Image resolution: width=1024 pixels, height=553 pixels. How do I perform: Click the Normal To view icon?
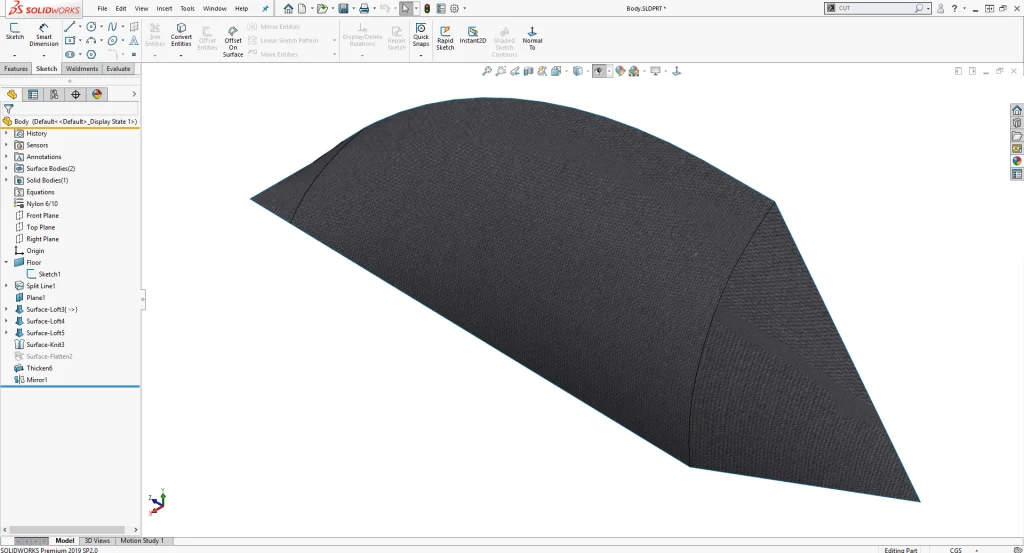(532, 38)
